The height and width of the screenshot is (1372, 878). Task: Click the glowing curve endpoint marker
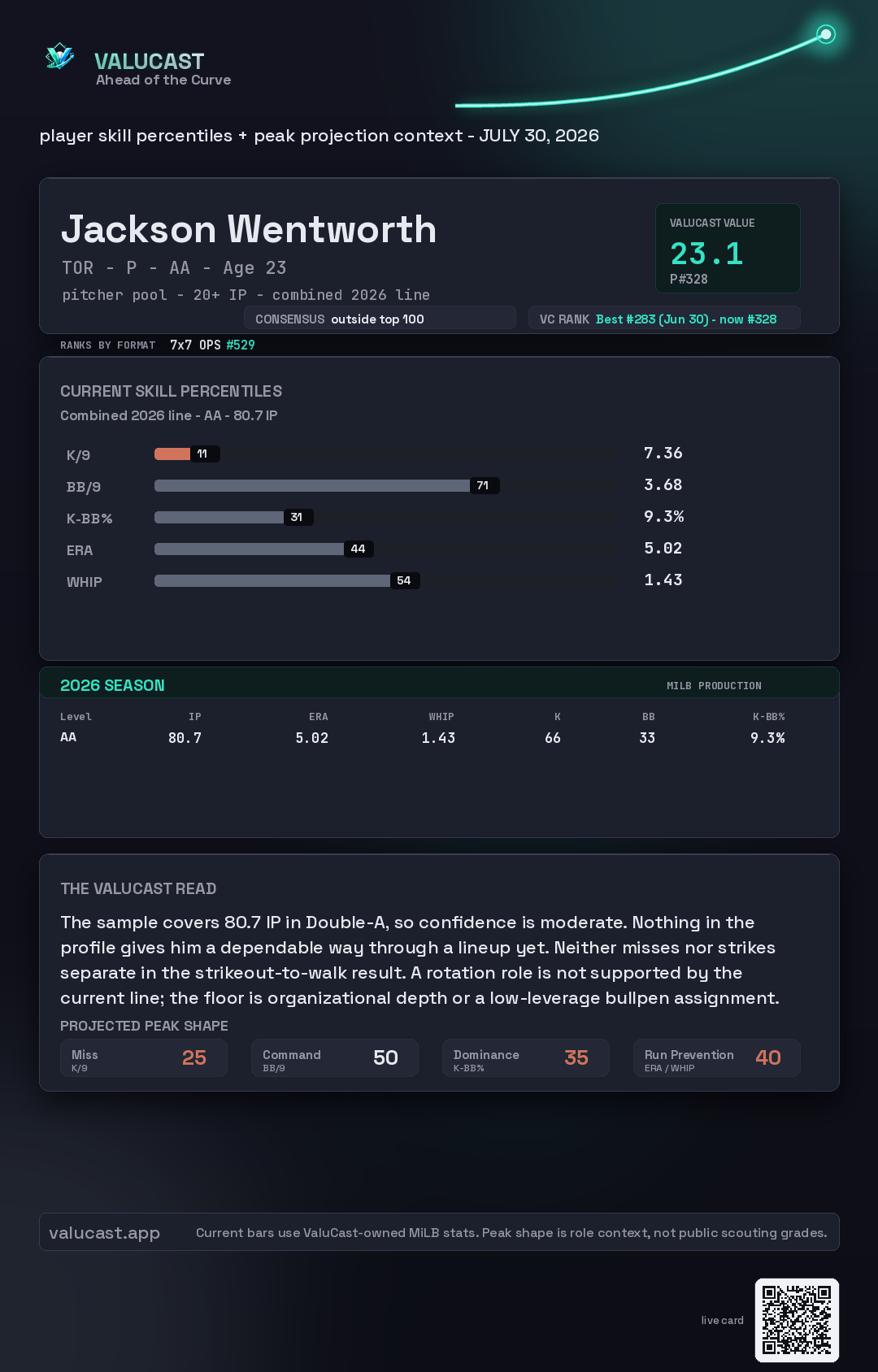(826, 34)
